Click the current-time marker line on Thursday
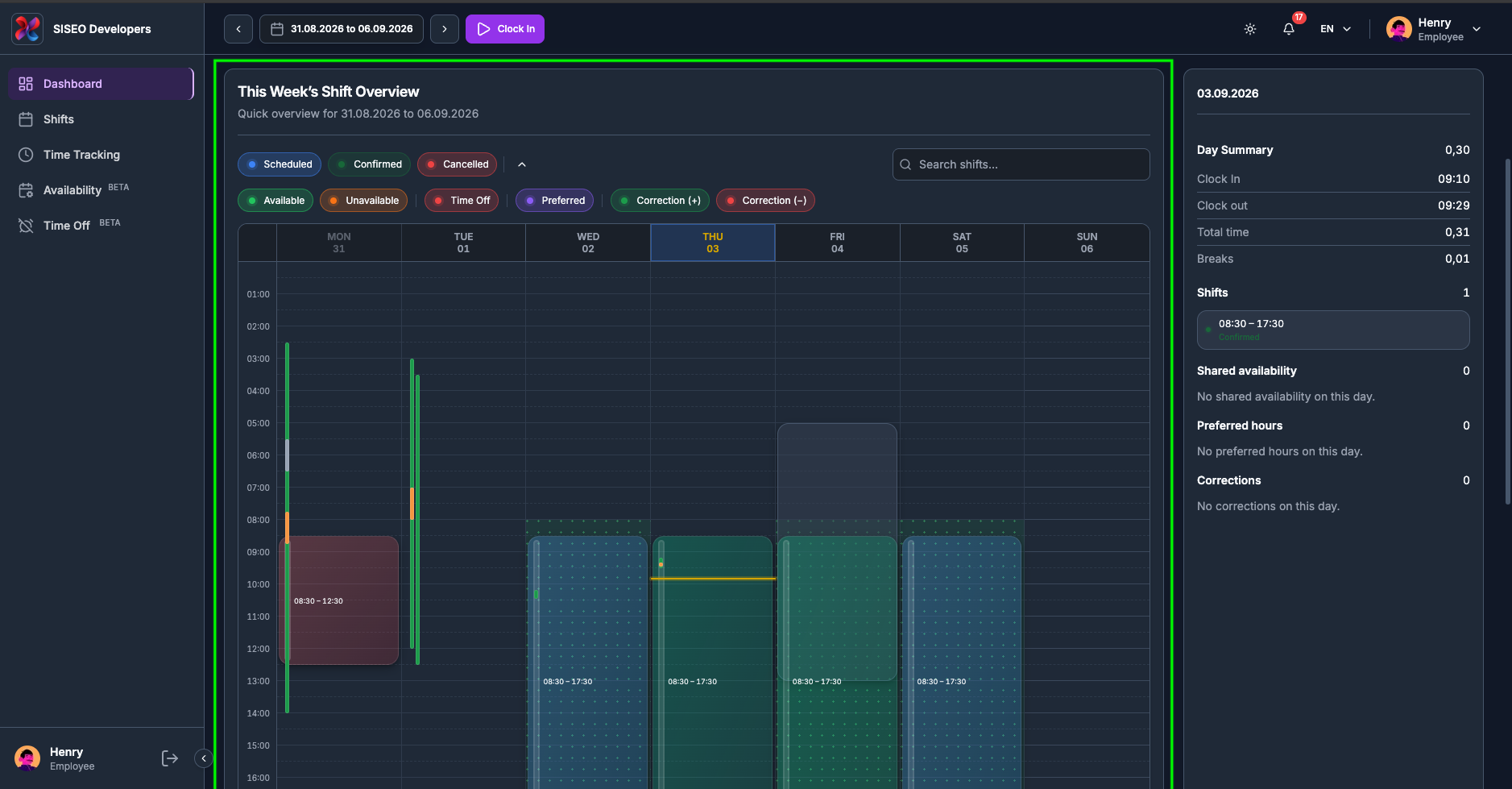The height and width of the screenshot is (789, 1512). [713, 579]
